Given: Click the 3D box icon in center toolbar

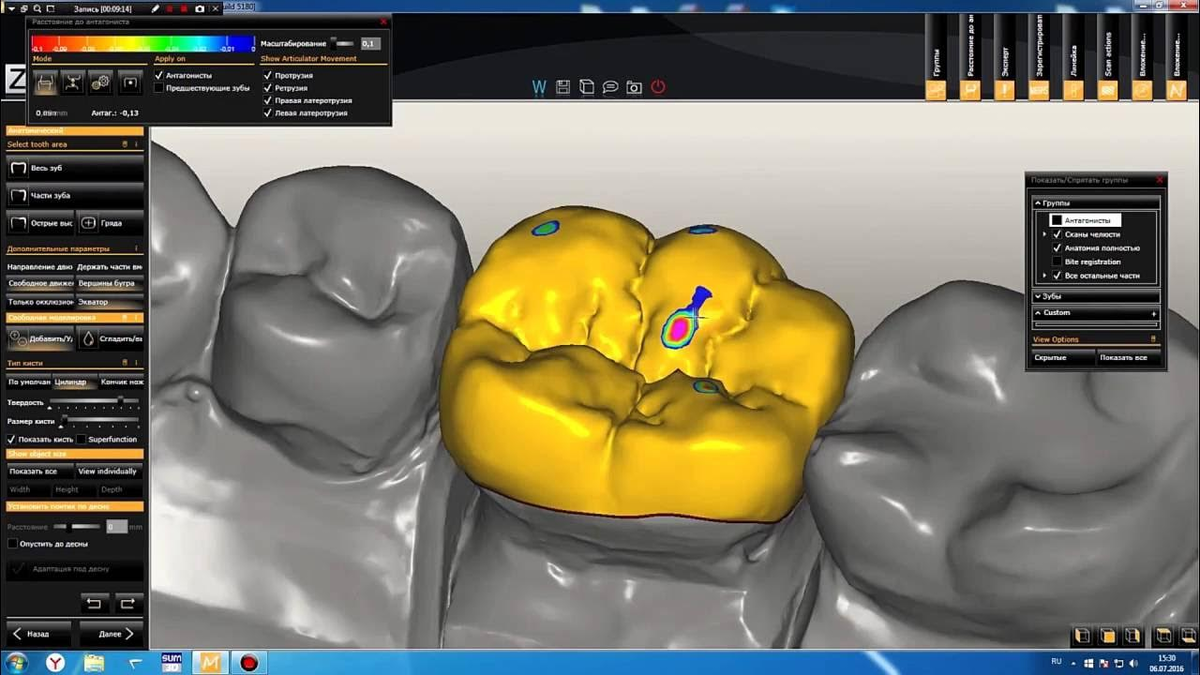Looking at the screenshot, I should [x=587, y=88].
